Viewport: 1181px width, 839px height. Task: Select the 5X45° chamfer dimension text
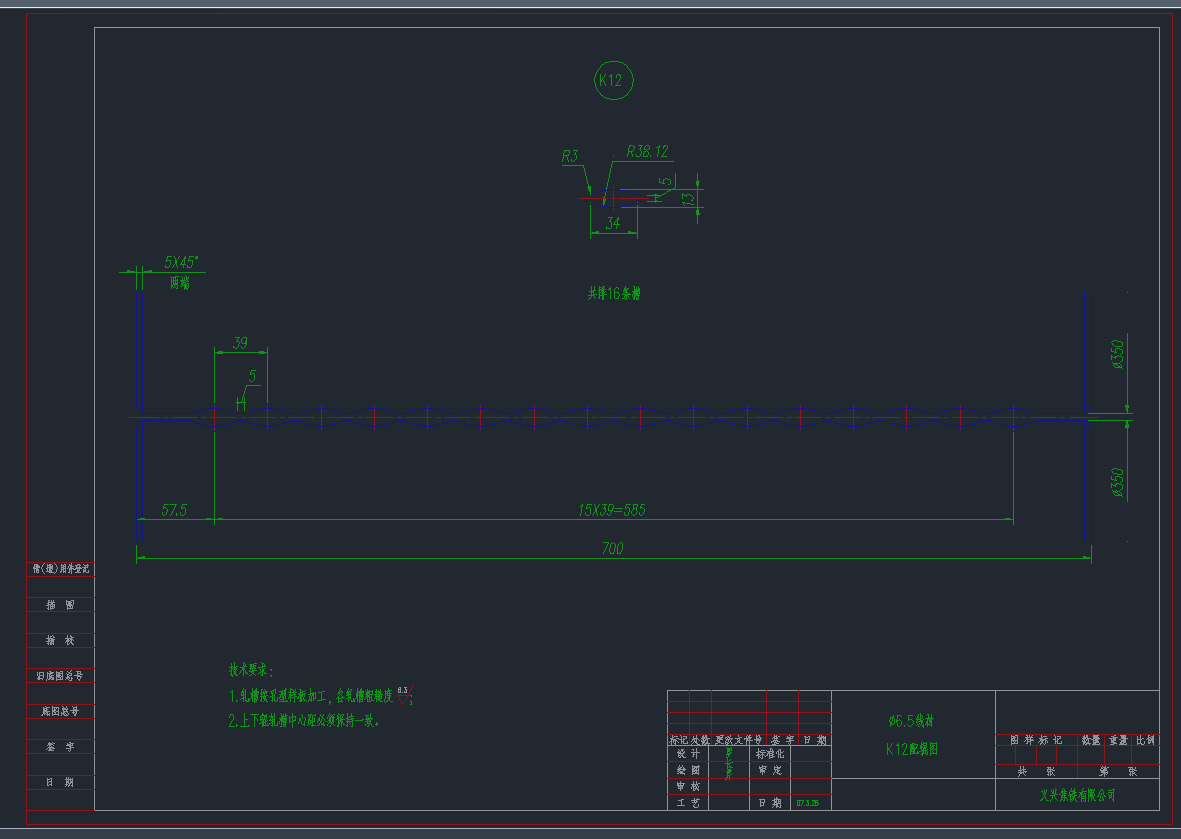[x=181, y=262]
